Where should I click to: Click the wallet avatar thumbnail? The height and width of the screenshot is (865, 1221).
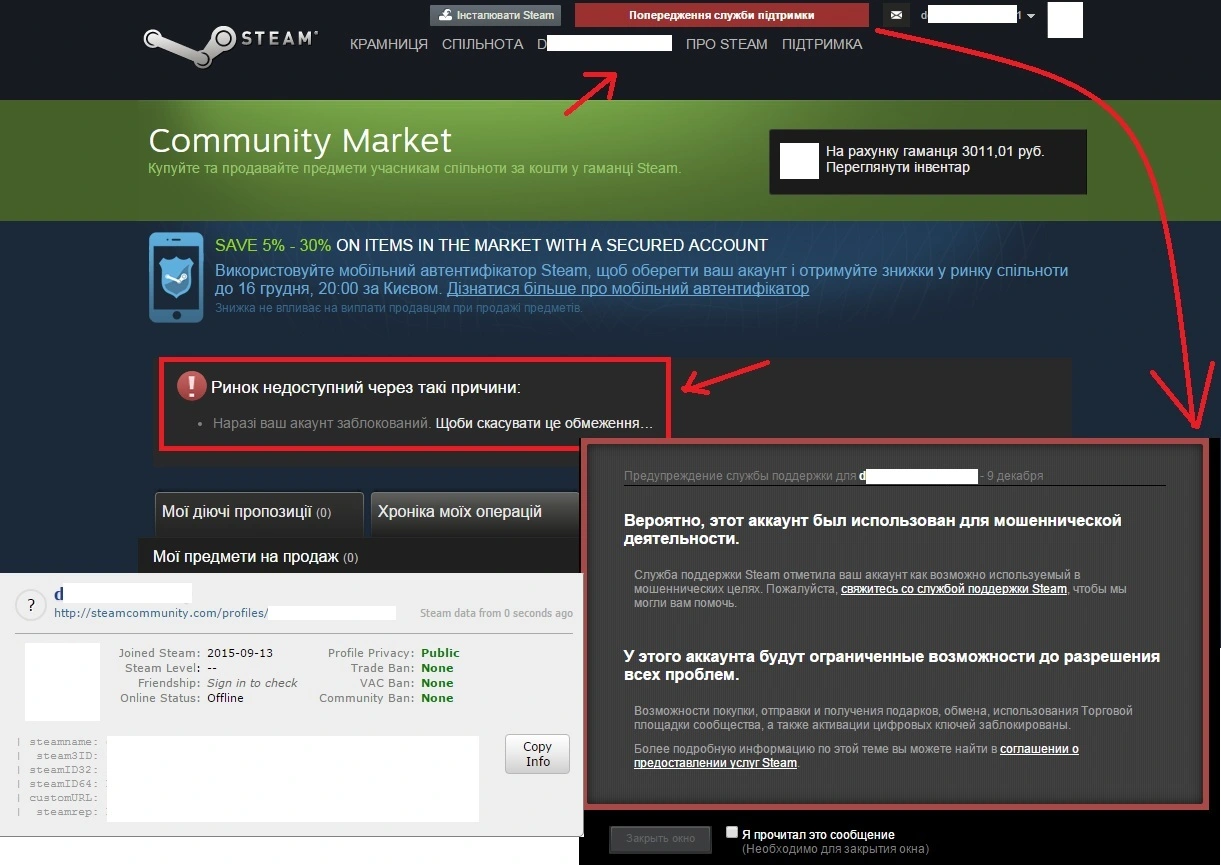pos(799,160)
